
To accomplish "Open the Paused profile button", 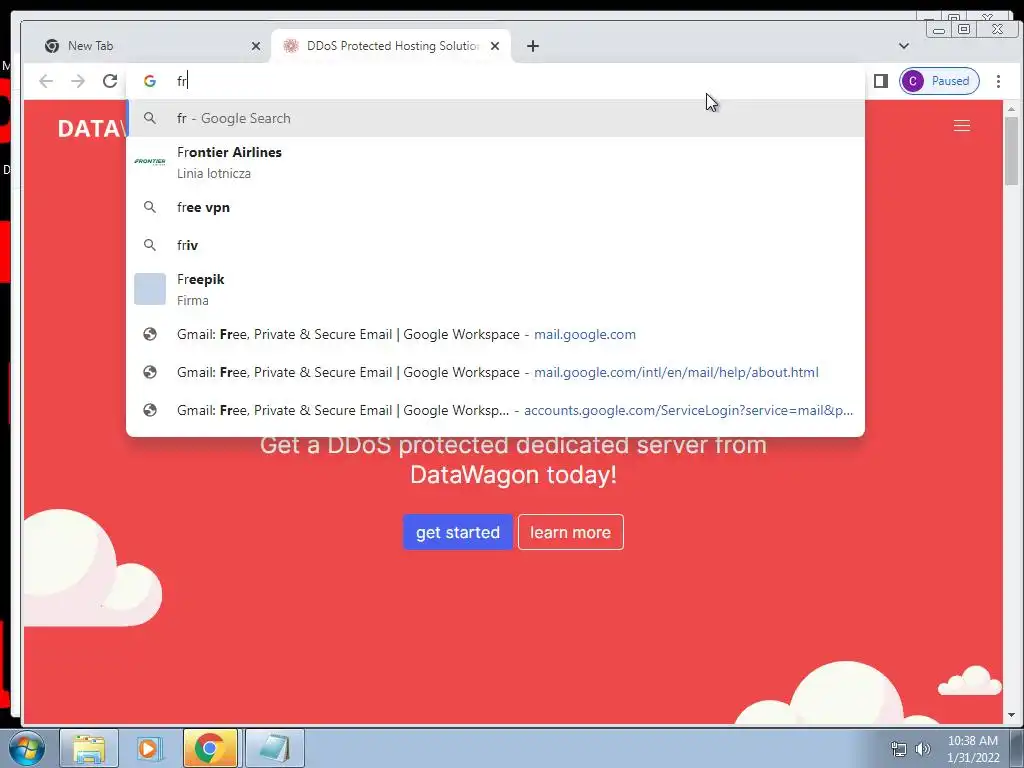I will tap(939, 81).
